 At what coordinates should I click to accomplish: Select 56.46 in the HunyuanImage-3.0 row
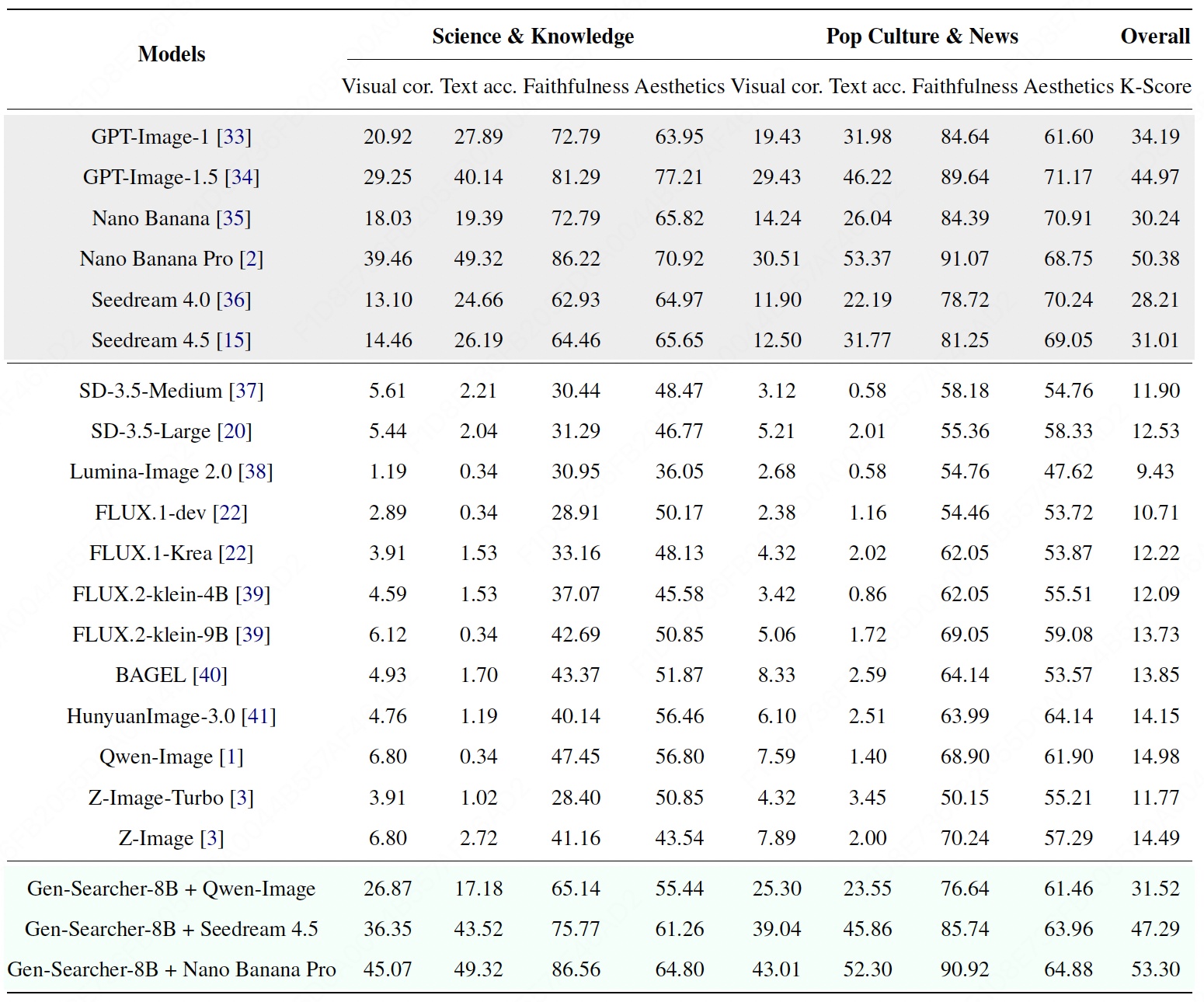coord(679,716)
